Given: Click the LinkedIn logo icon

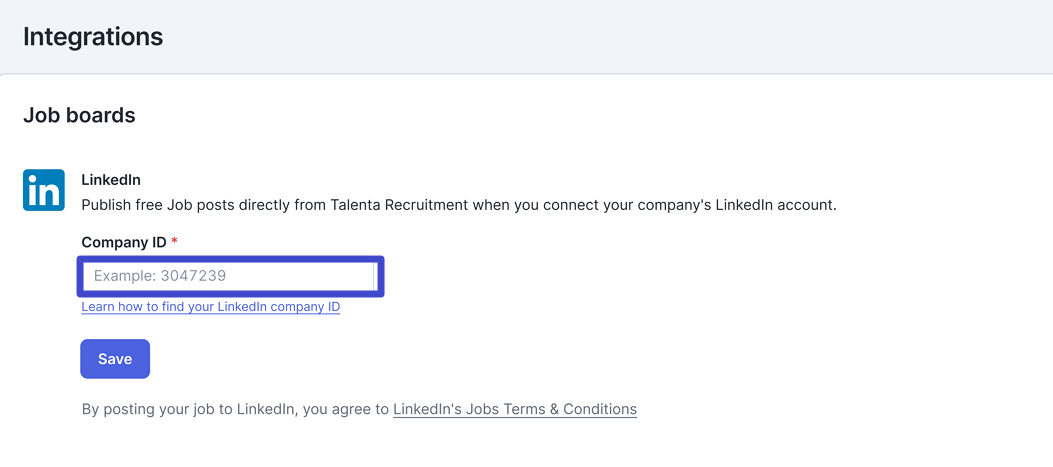Looking at the screenshot, I should (44, 189).
